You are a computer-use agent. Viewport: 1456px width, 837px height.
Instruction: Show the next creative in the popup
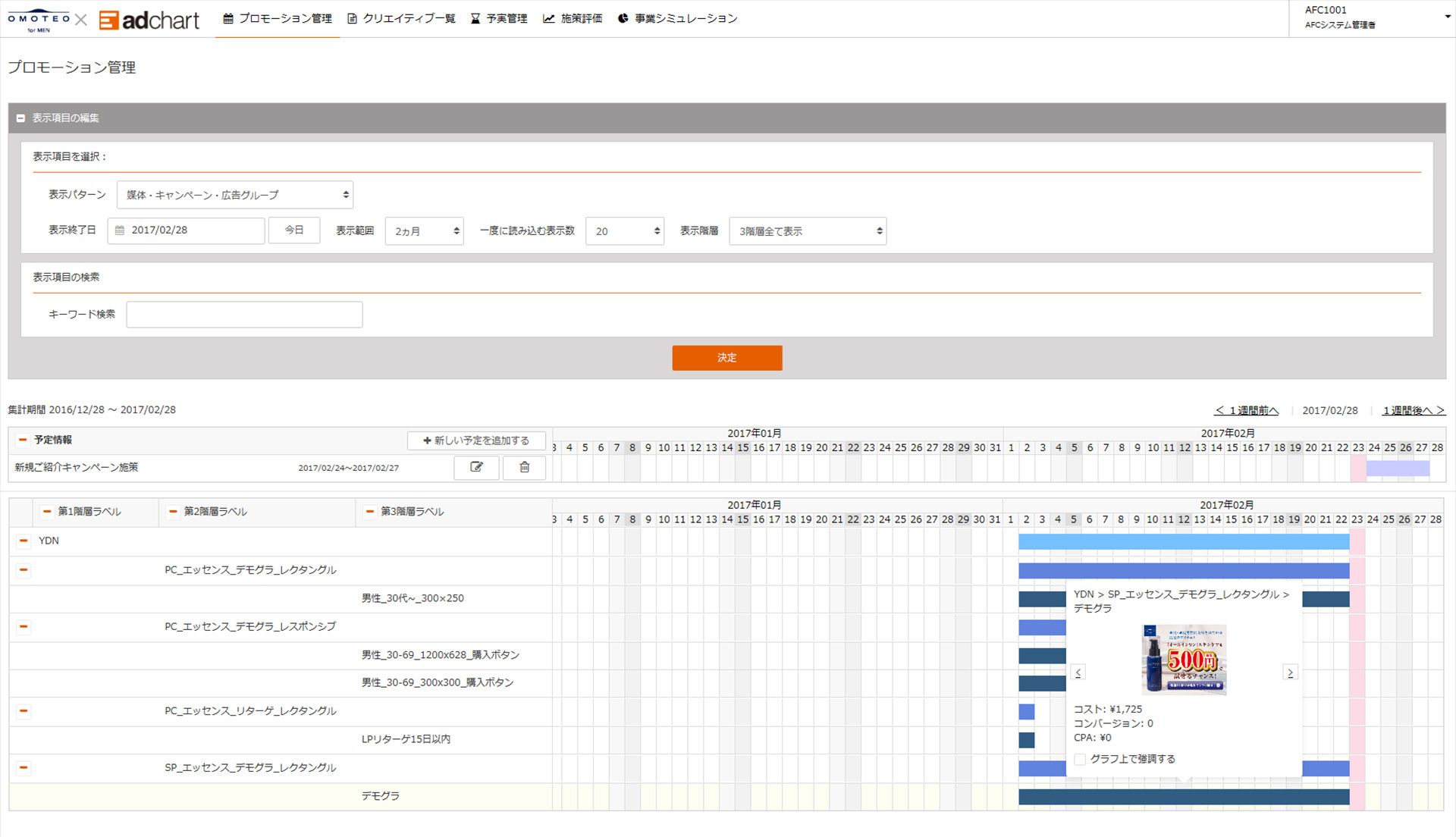click(x=1290, y=672)
